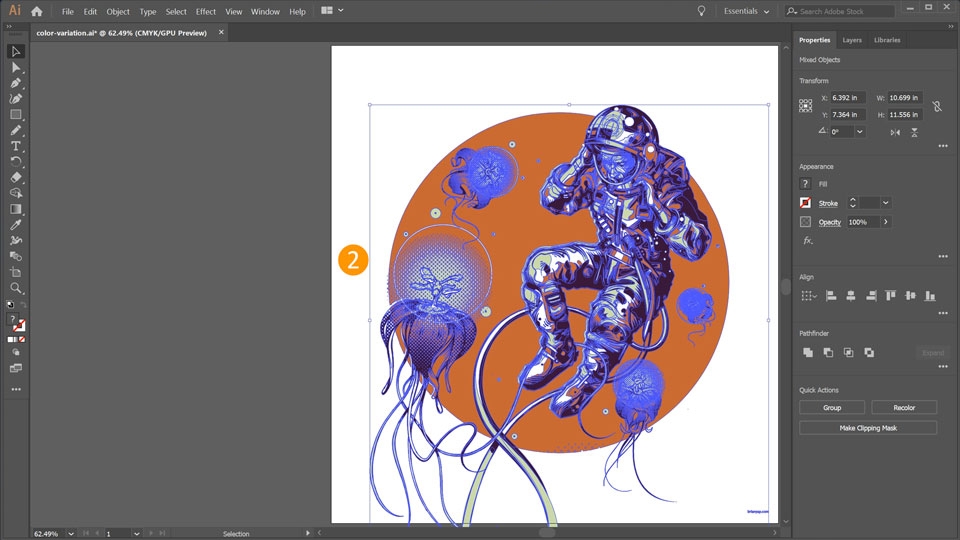The height and width of the screenshot is (540, 960).
Task: Click the Group quick action button
Action: click(832, 408)
